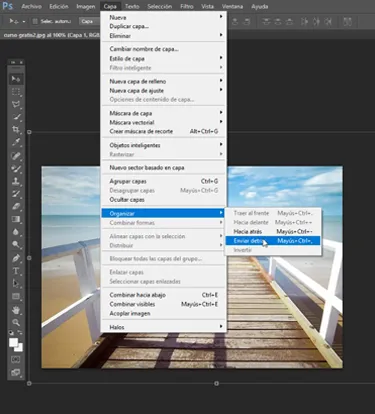Image resolution: width=375 pixels, height=414 pixels.
Task: Select the Quick Selection tool
Action: click(x=16, y=117)
